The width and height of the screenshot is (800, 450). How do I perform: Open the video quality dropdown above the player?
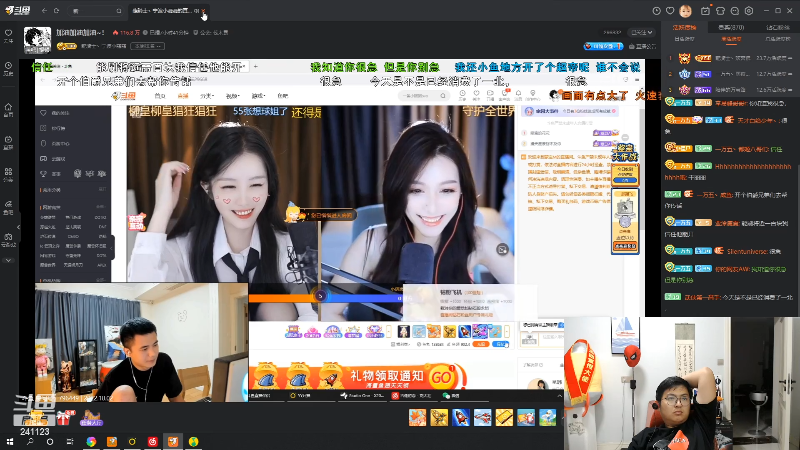coord(641,32)
